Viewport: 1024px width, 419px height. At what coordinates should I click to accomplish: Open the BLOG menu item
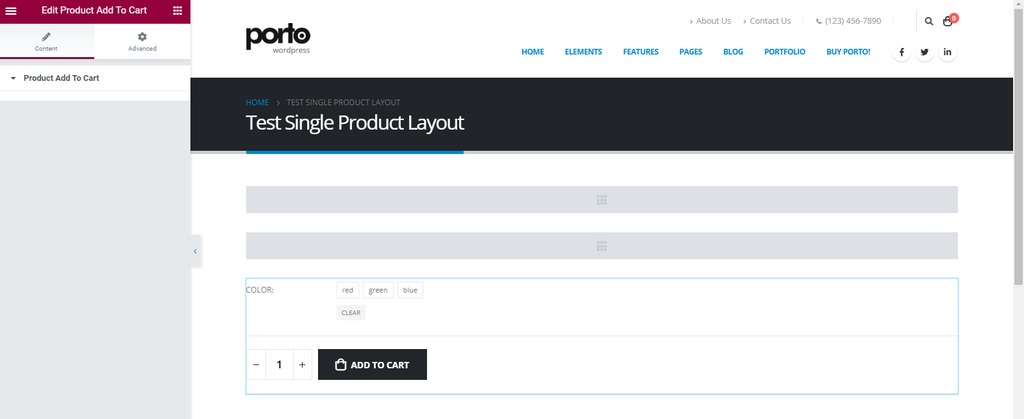[733, 52]
